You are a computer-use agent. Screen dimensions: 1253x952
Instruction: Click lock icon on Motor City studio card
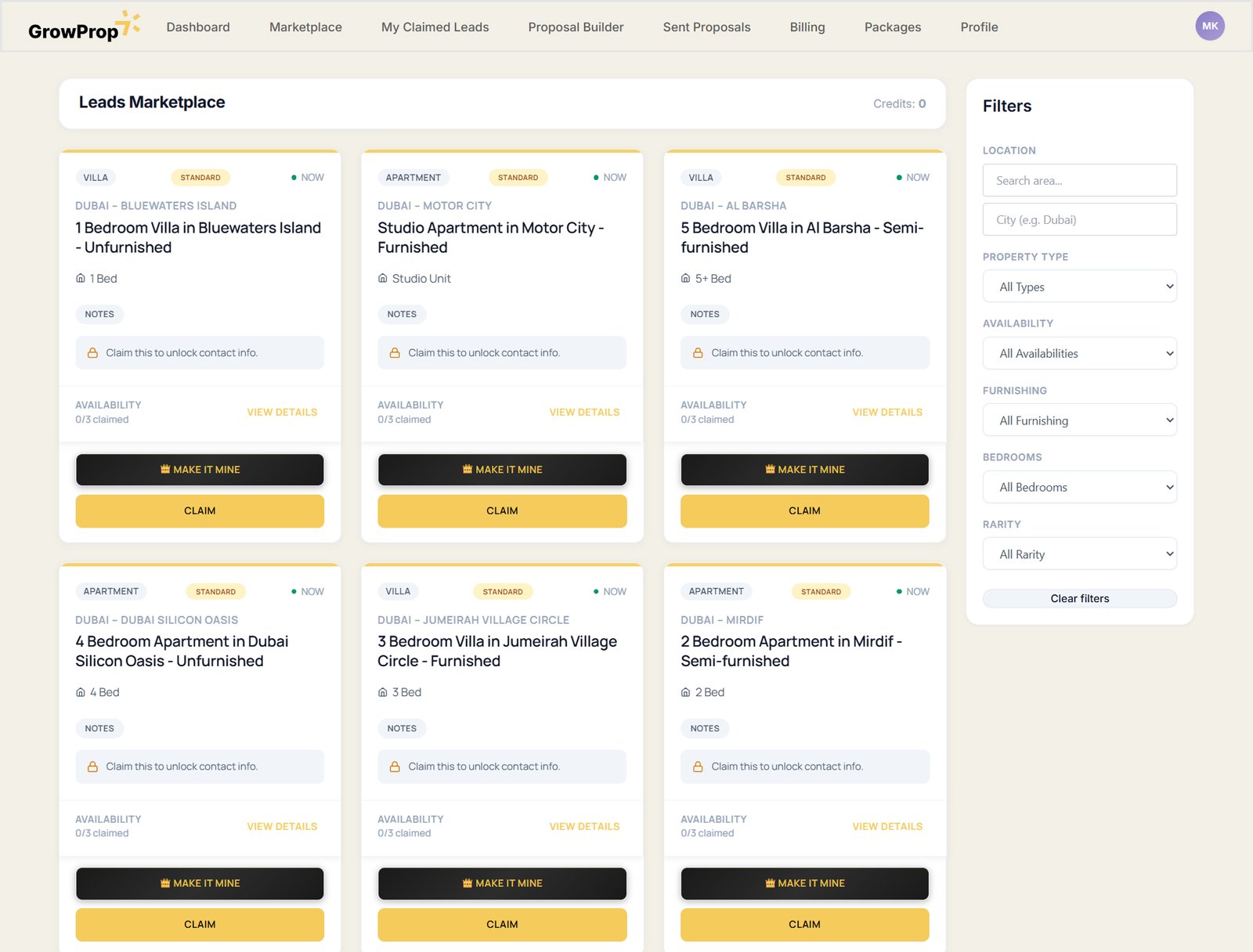395,353
